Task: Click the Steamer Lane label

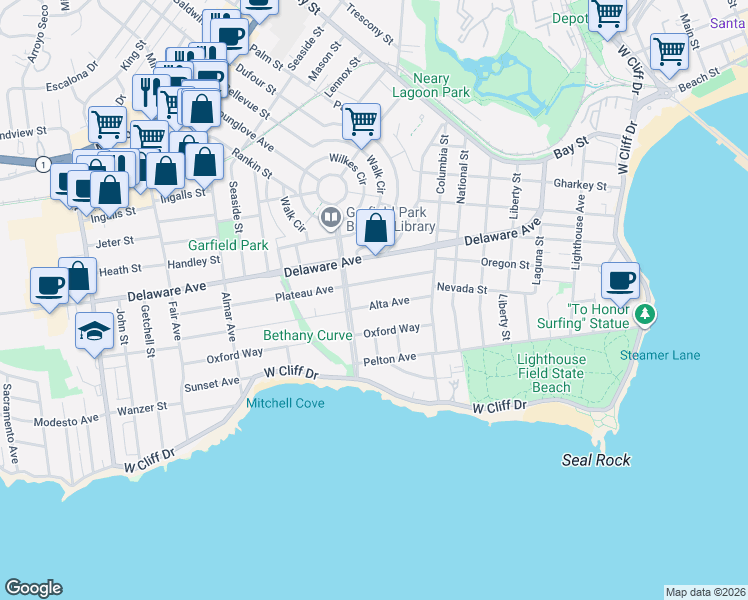Action: tap(660, 355)
